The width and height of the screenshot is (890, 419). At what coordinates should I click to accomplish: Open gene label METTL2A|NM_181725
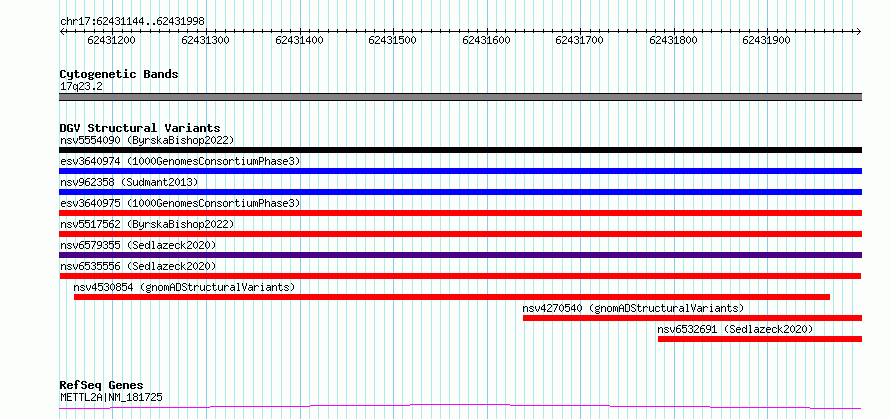tap(111, 397)
